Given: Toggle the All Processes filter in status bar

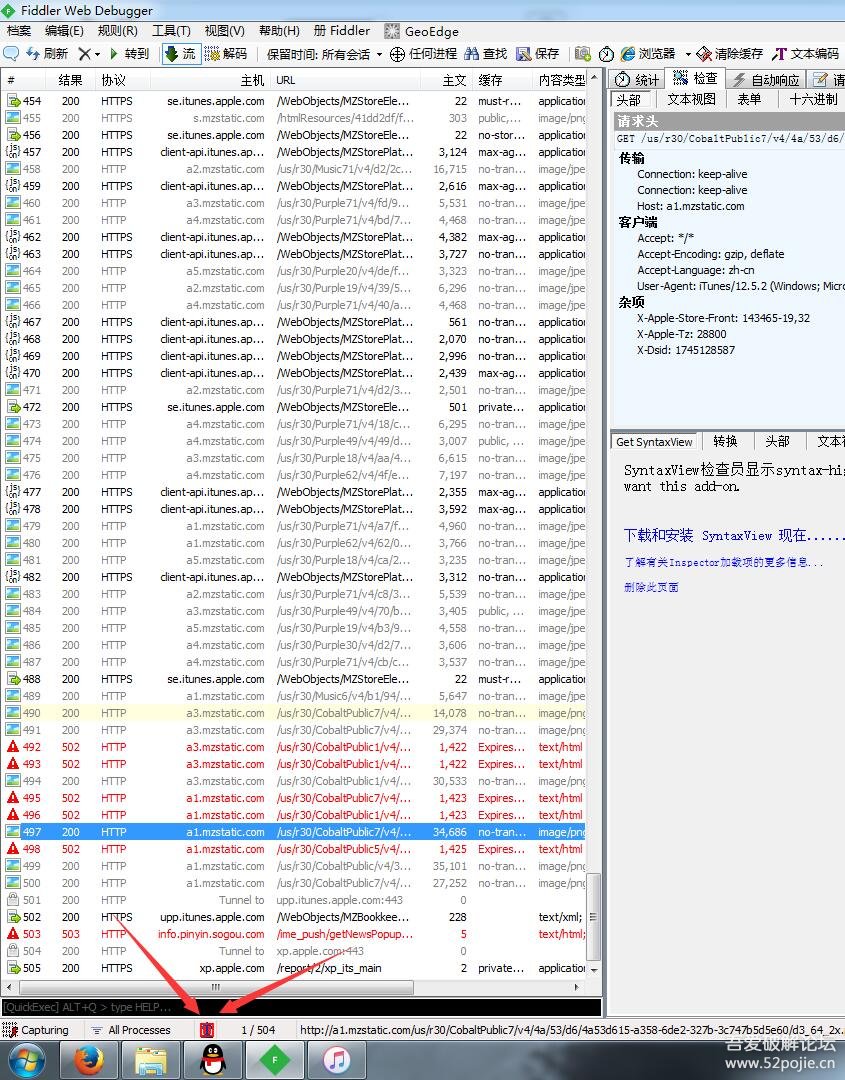Looking at the screenshot, I should [x=131, y=1030].
